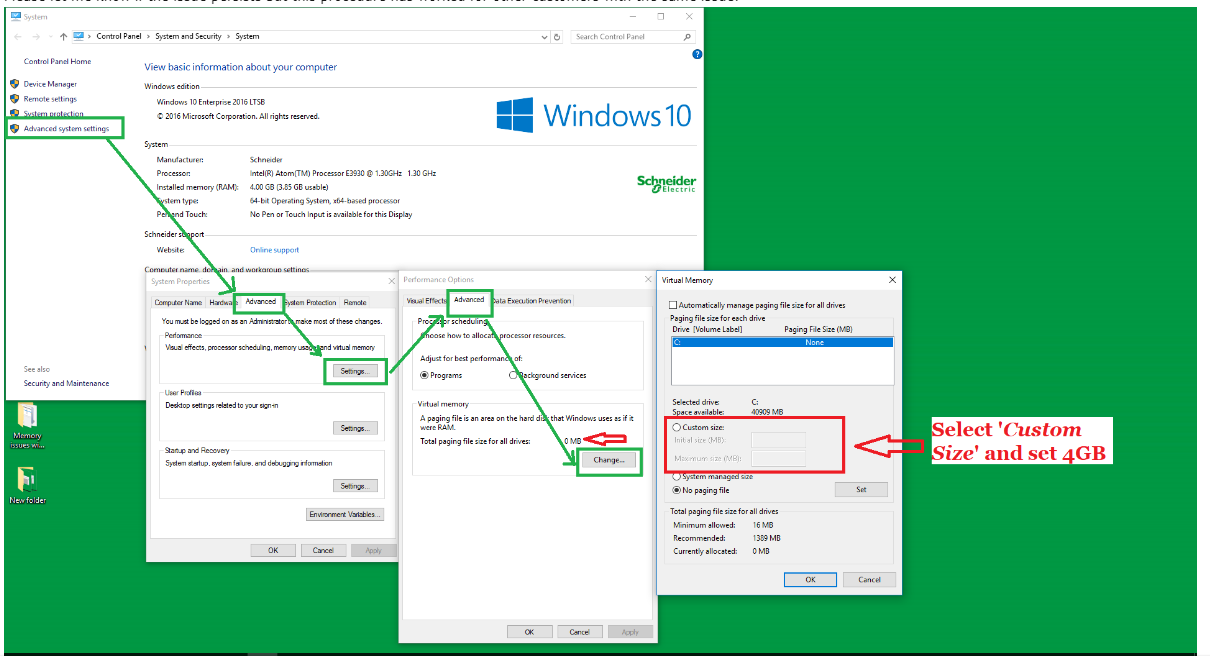Click Performance 'Settings...' button
This screenshot has width=1210, height=656.
(x=354, y=371)
